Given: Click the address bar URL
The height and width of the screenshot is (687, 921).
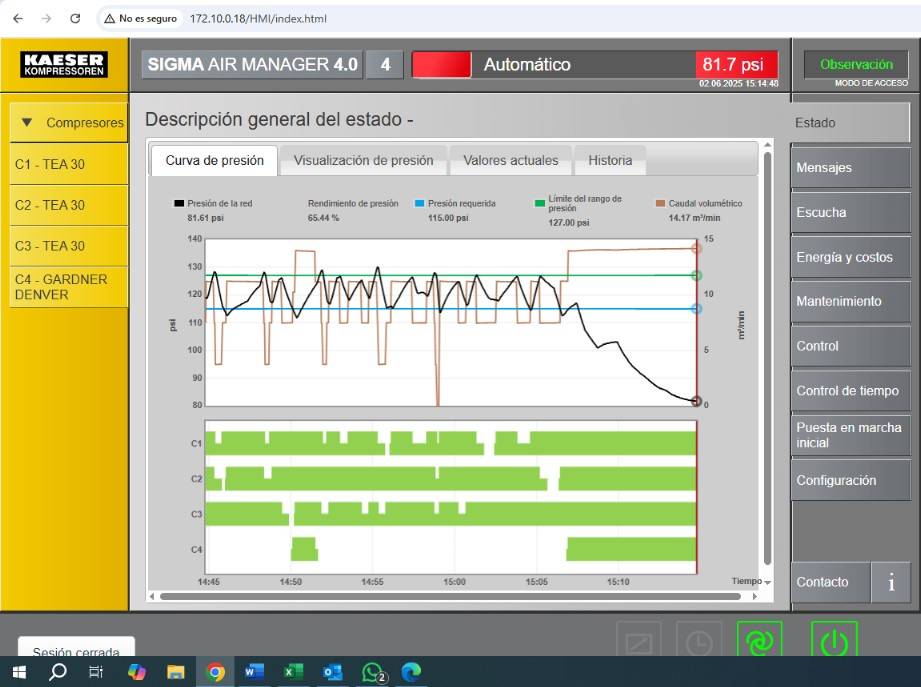Looking at the screenshot, I should 258,19.
